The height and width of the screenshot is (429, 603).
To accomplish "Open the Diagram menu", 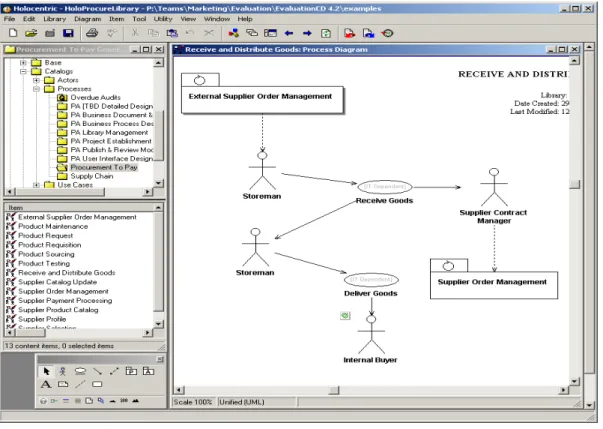I will [x=87, y=19].
